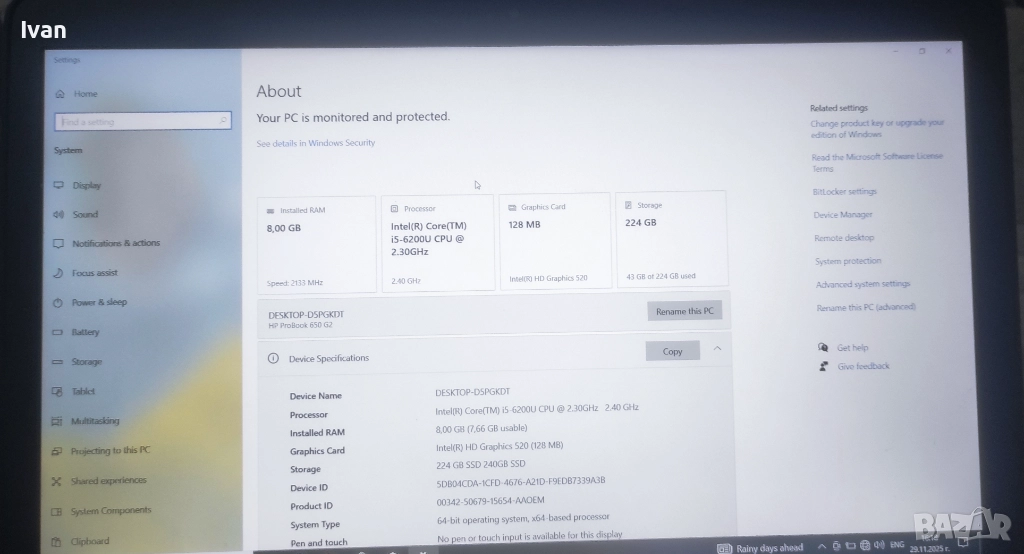Viewport: 1024px width, 554px height.
Task: Click the Rename this PC button
Action: click(x=684, y=311)
